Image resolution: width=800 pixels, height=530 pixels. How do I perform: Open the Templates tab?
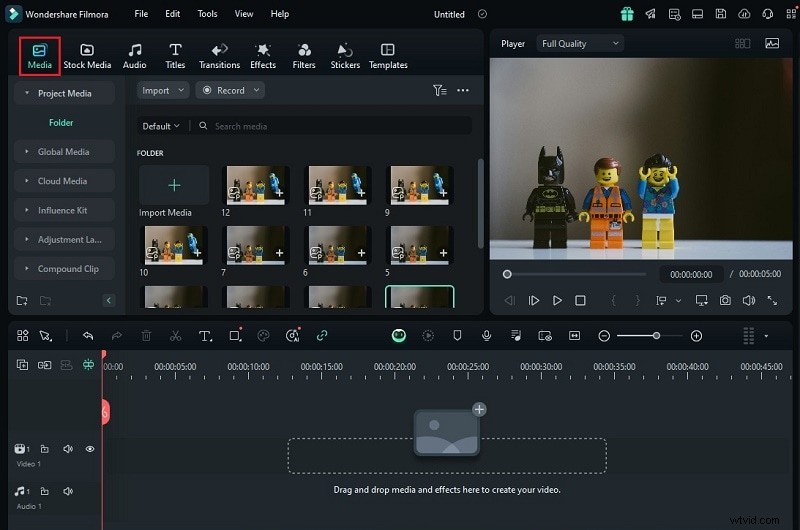pyautogui.click(x=388, y=56)
